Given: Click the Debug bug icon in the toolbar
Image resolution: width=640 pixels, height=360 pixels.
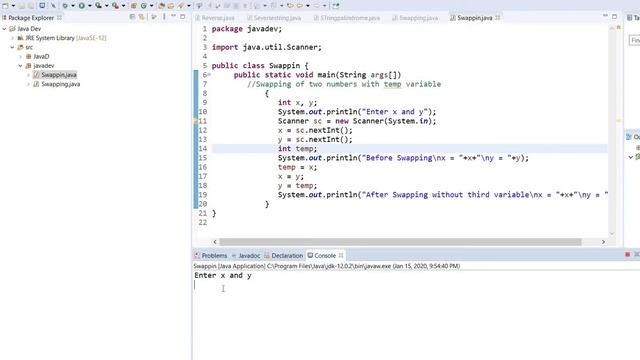Looking at the screenshot, I should [x=65, y=6].
